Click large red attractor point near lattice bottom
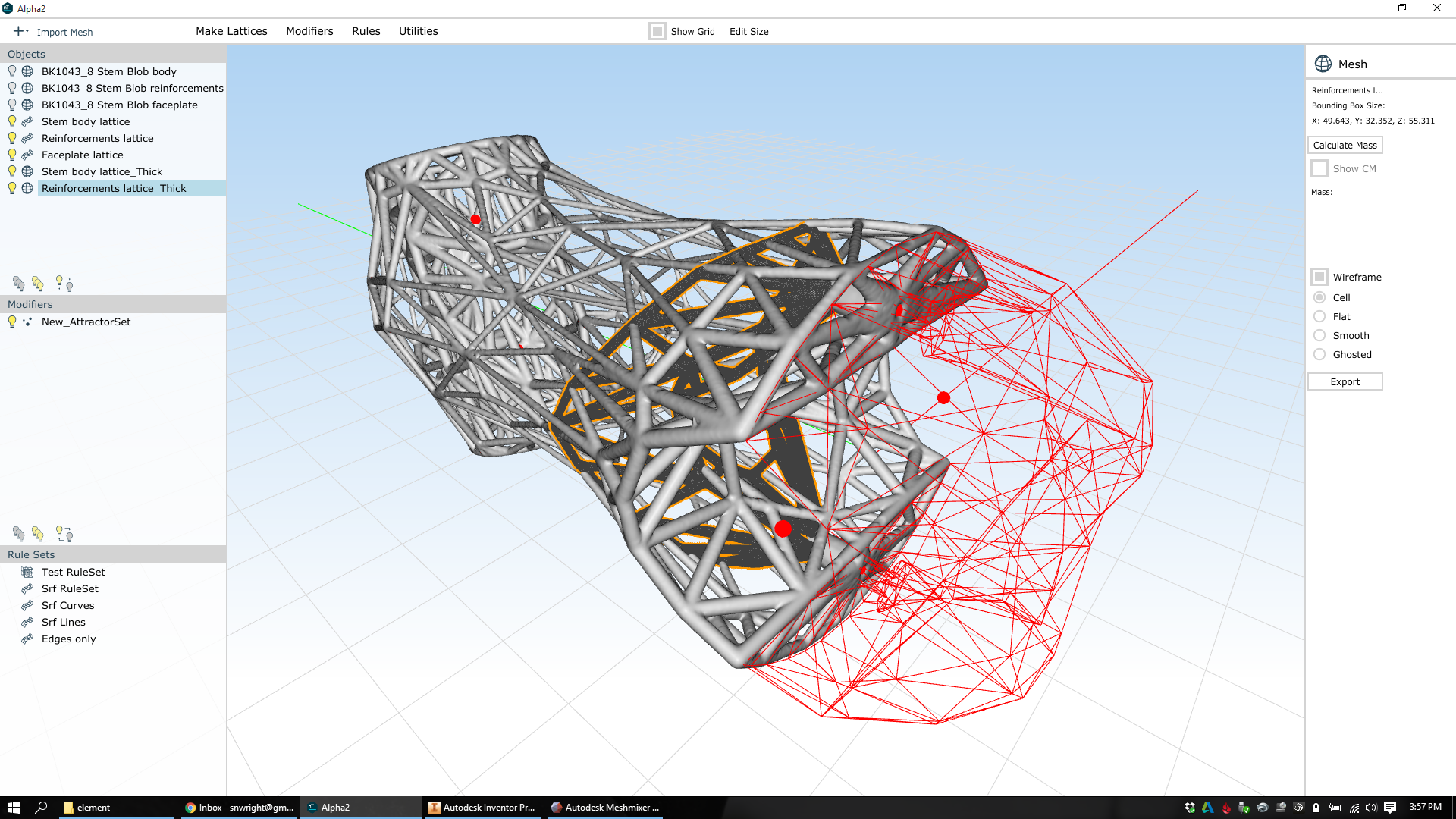This screenshot has width=1456, height=819. [783, 529]
